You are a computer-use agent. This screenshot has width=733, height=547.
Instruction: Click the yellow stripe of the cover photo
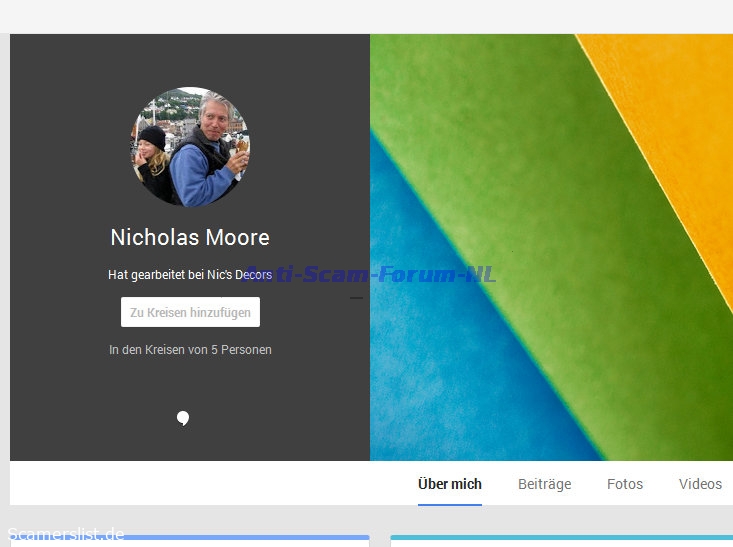[680, 120]
